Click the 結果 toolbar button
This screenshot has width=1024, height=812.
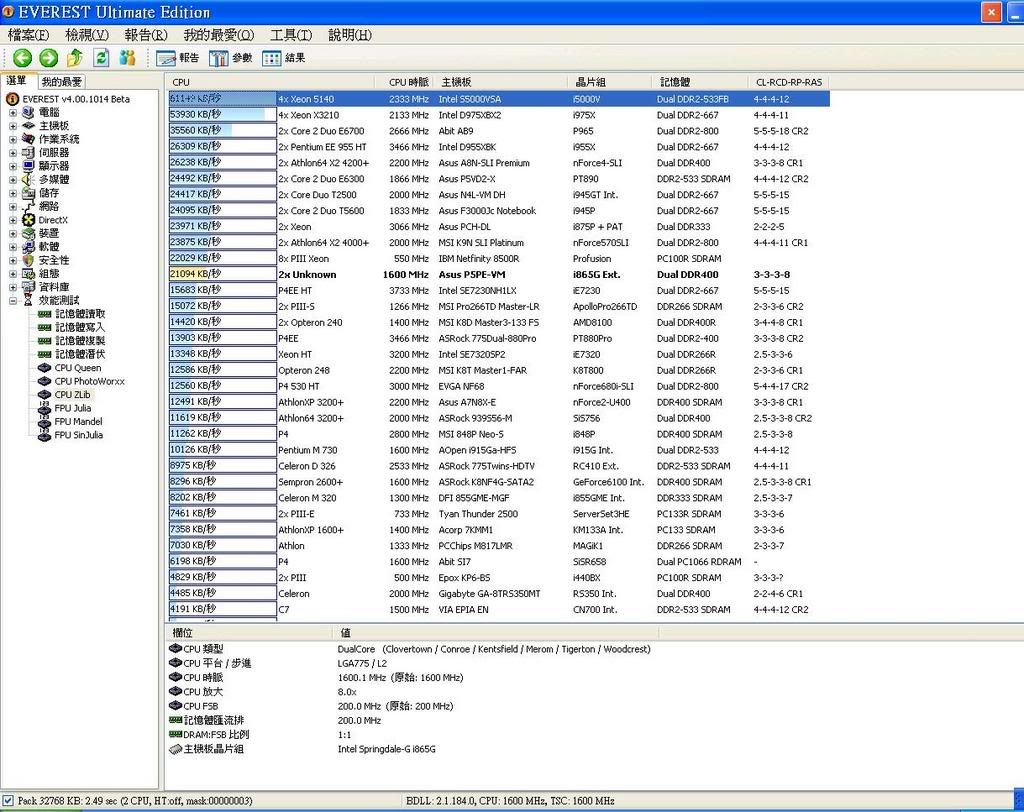coord(283,58)
